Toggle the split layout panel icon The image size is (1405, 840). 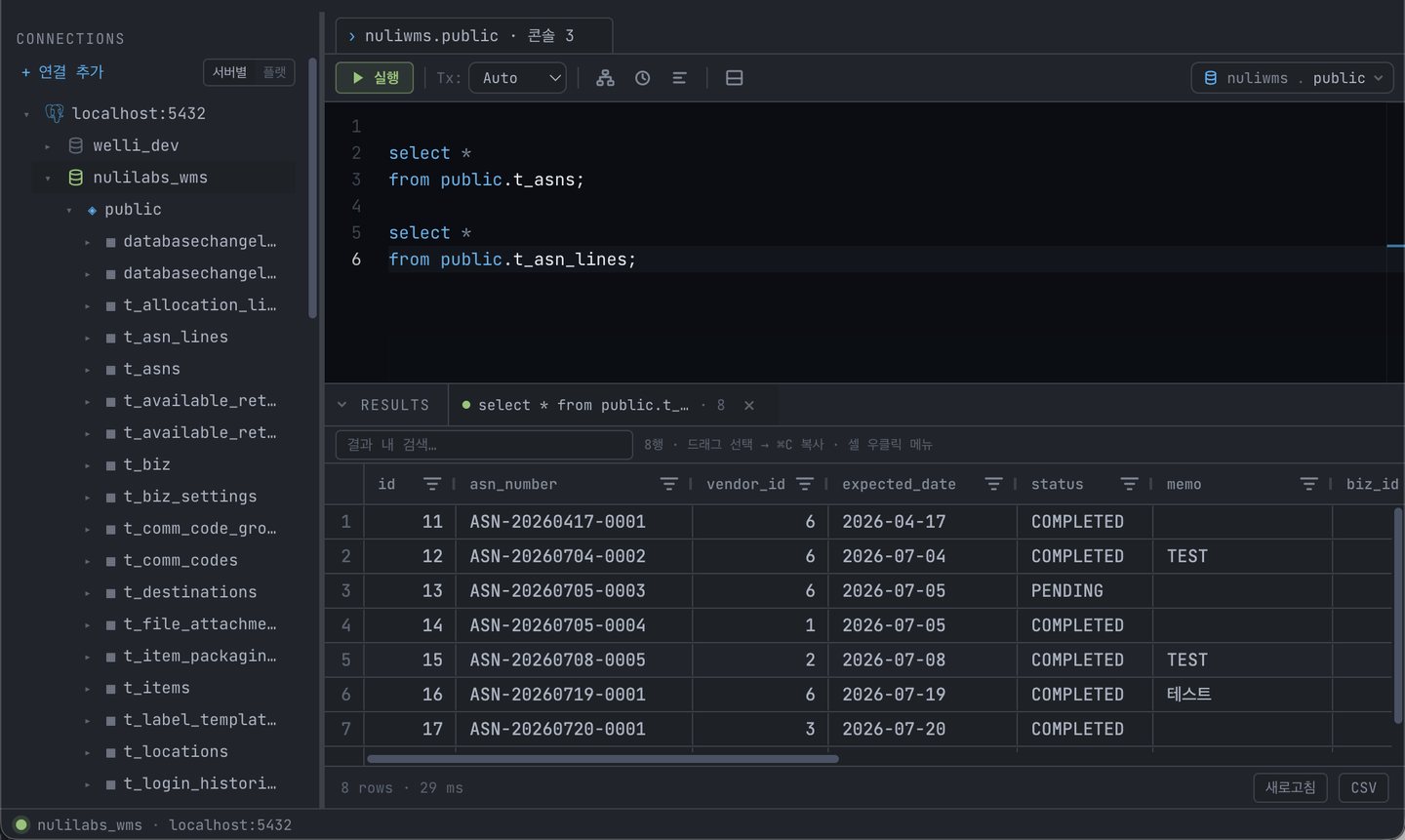point(735,78)
